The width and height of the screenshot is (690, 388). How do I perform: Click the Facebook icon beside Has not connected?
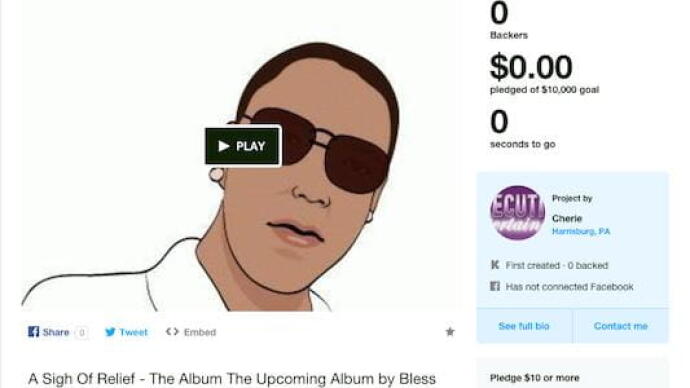(495, 286)
